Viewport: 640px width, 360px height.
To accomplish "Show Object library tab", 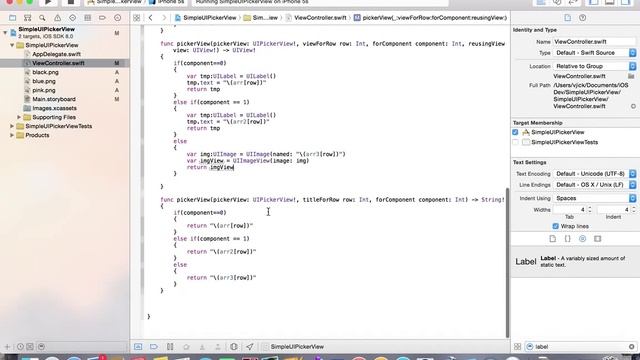I will [x=582, y=239].
